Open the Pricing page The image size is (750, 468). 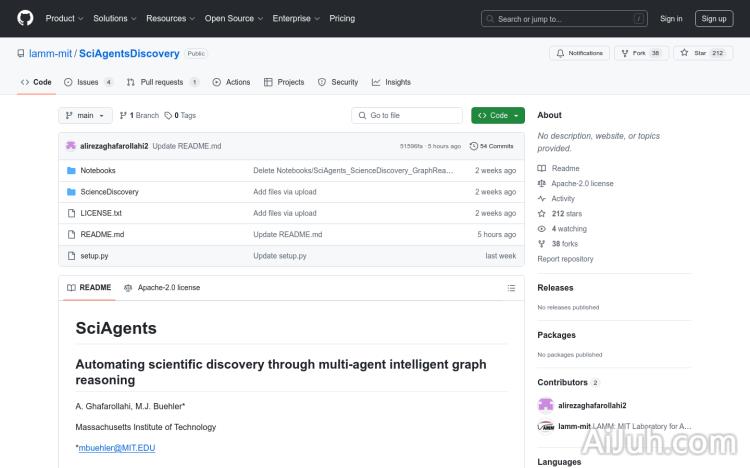click(x=342, y=18)
